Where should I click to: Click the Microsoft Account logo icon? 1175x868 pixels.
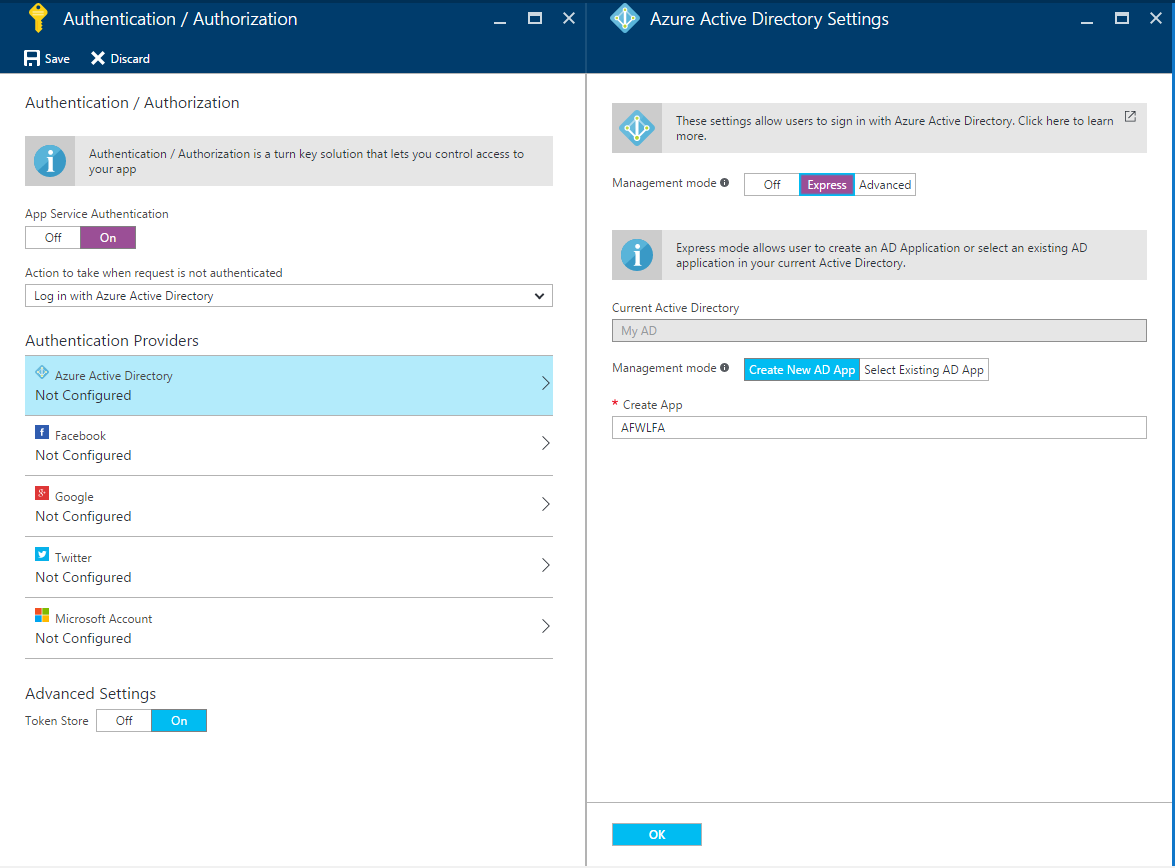coord(42,615)
